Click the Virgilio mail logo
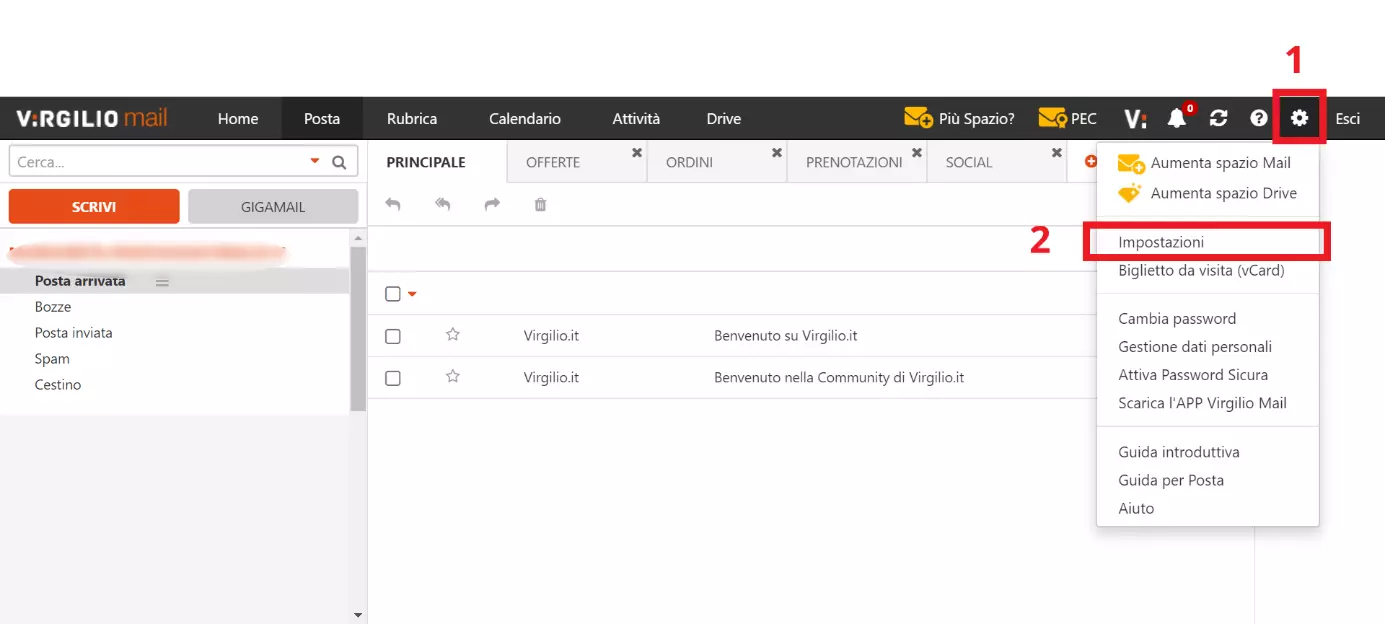The width and height of the screenshot is (1385, 624). point(92,118)
